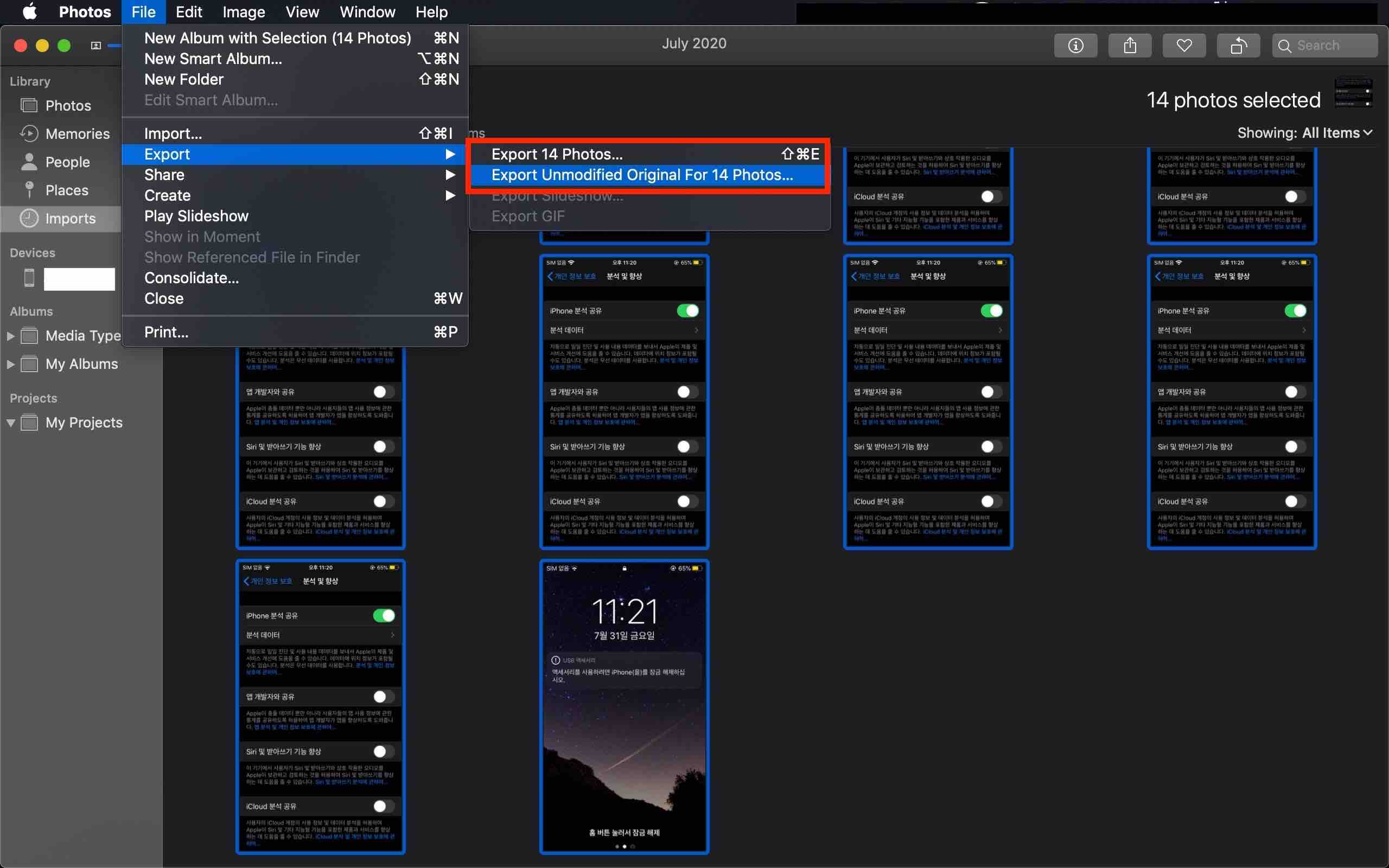Viewport: 1389px width, 868px height.
Task: Collapse the My Projects disclosure triangle
Action: click(10, 423)
